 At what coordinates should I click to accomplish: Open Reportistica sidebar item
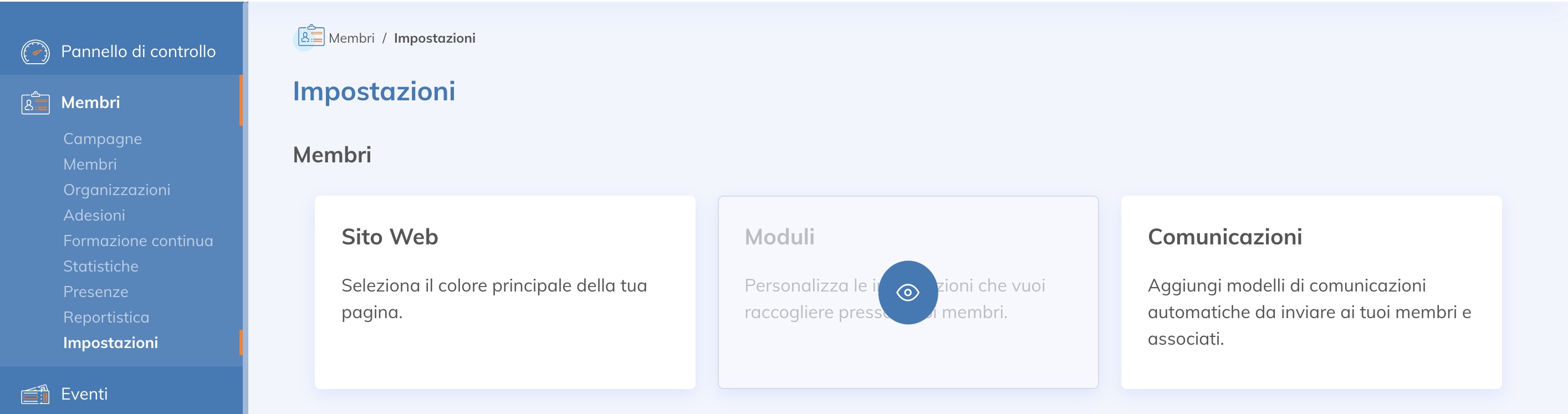coord(106,318)
